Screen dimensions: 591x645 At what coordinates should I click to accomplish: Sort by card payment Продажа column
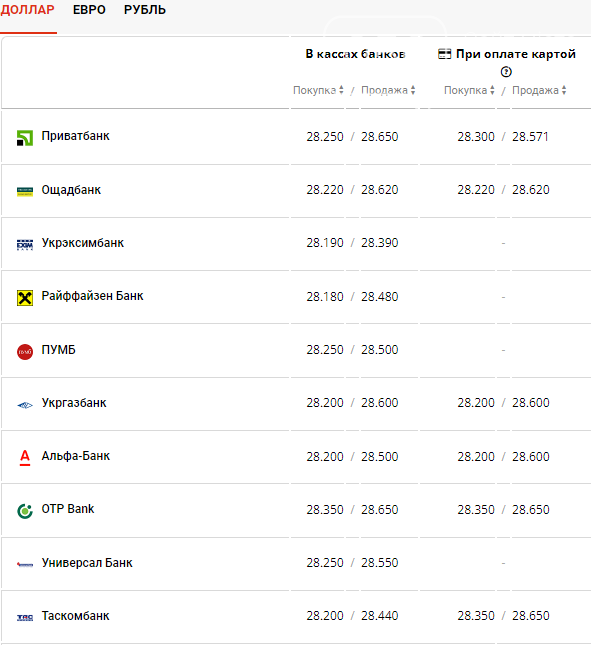pos(539,90)
